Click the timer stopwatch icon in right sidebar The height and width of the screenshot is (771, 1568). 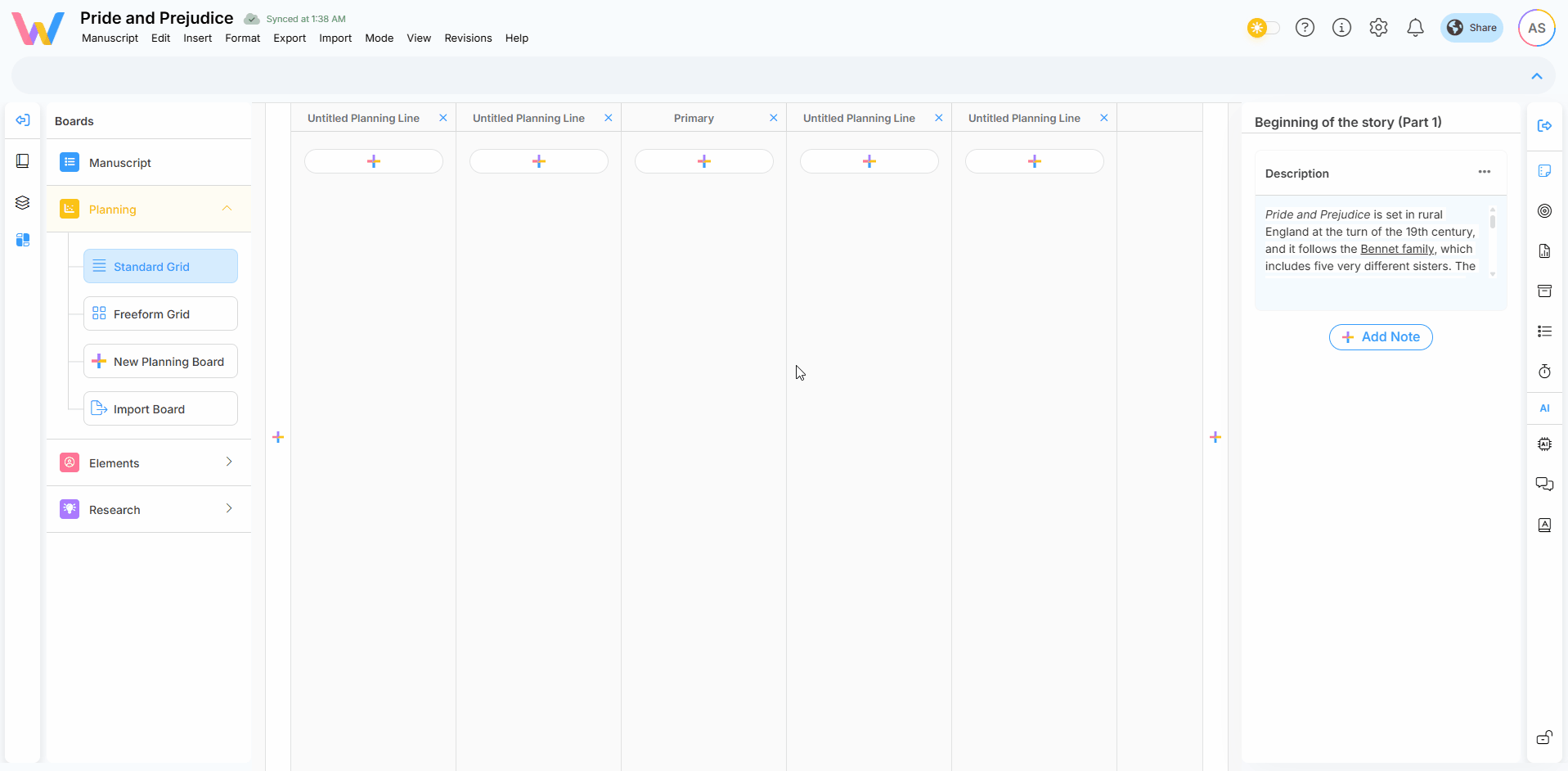[x=1544, y=372]
